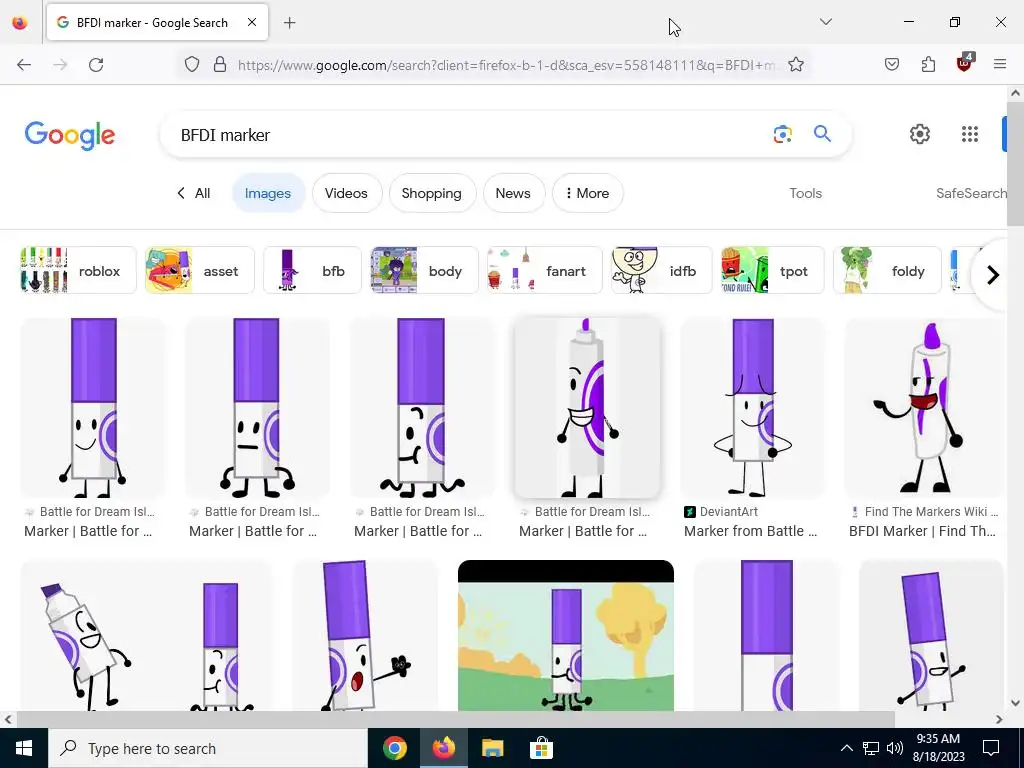1024x768 pixels.
Task: Save page to Pocket
Action: tap(892, 64)
